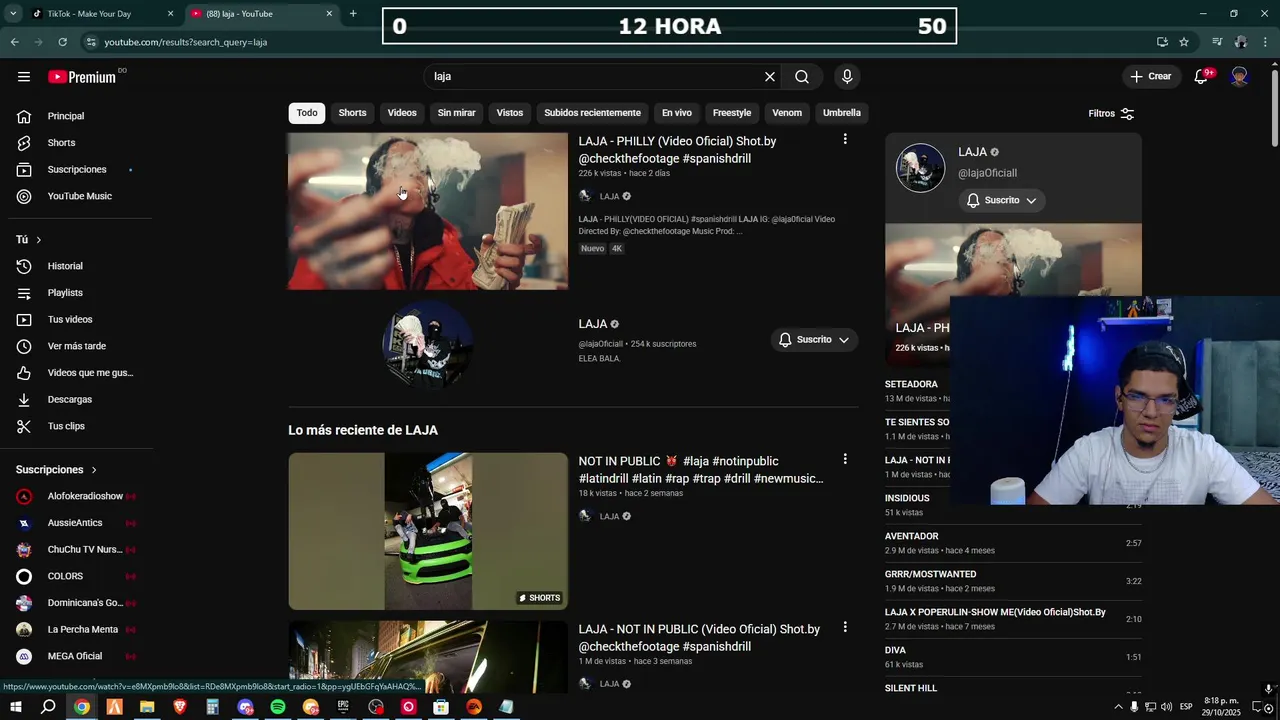Clear the search box with X icon
Viewport: 1280px width, 720px height.
770,77
